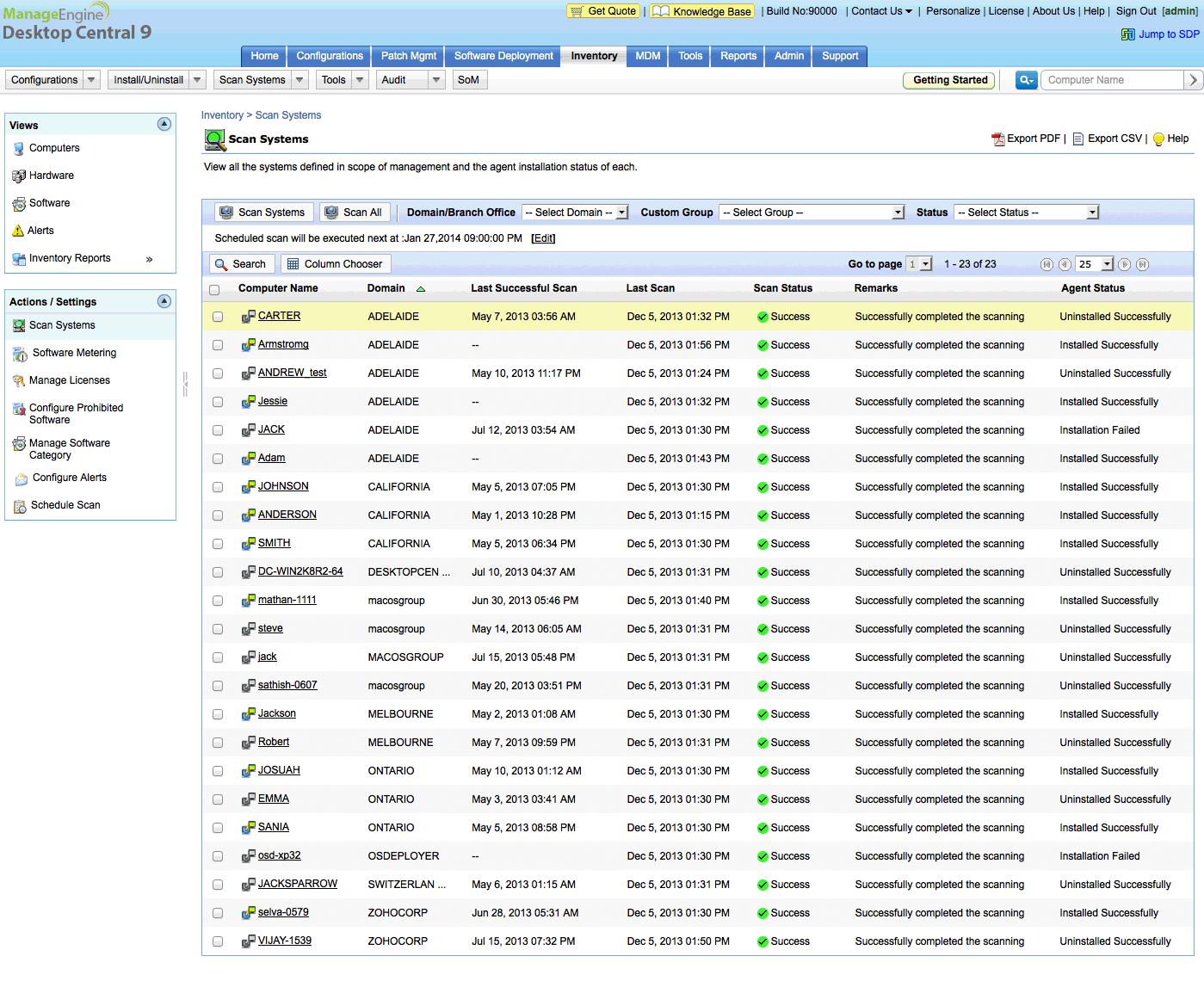Click the Hardware icon in Views panel
Image resolution: width=1204 pixels, height=981 pixels.
click(x=18, y=176)
